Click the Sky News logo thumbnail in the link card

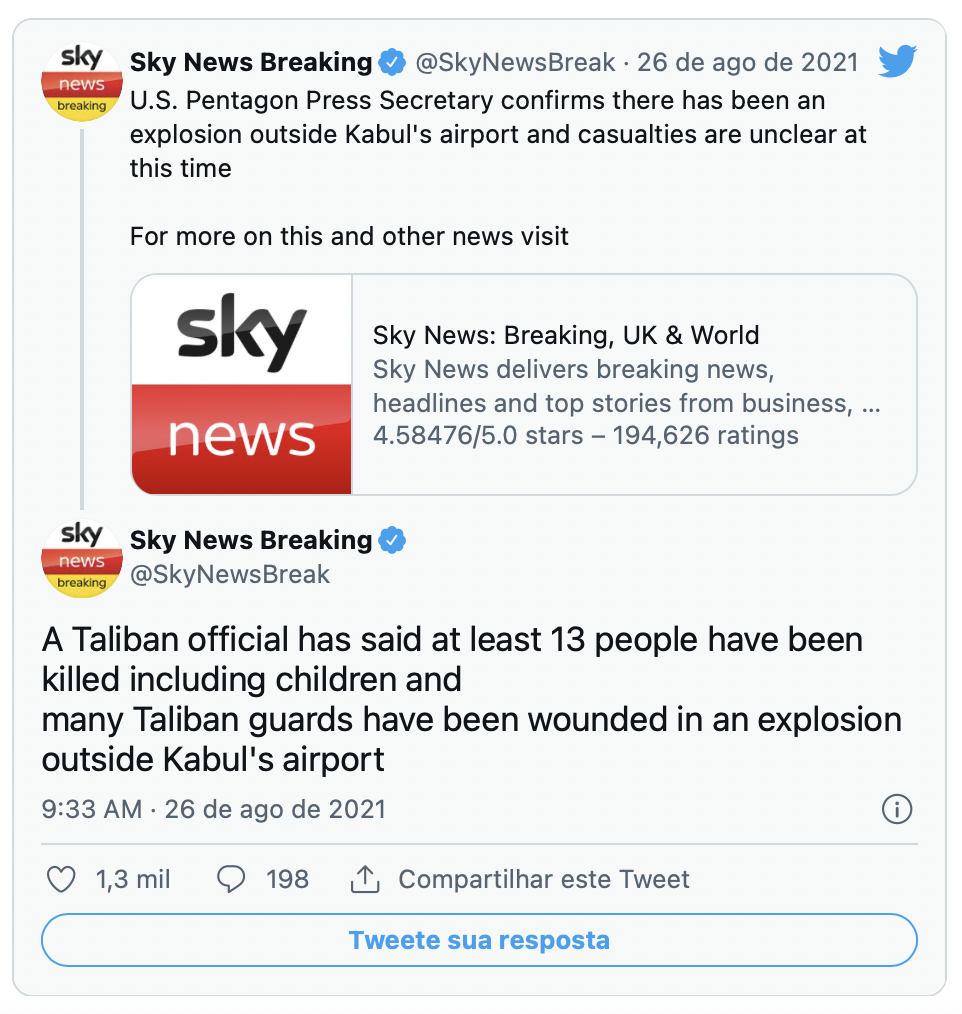click(x=242, y=384)
